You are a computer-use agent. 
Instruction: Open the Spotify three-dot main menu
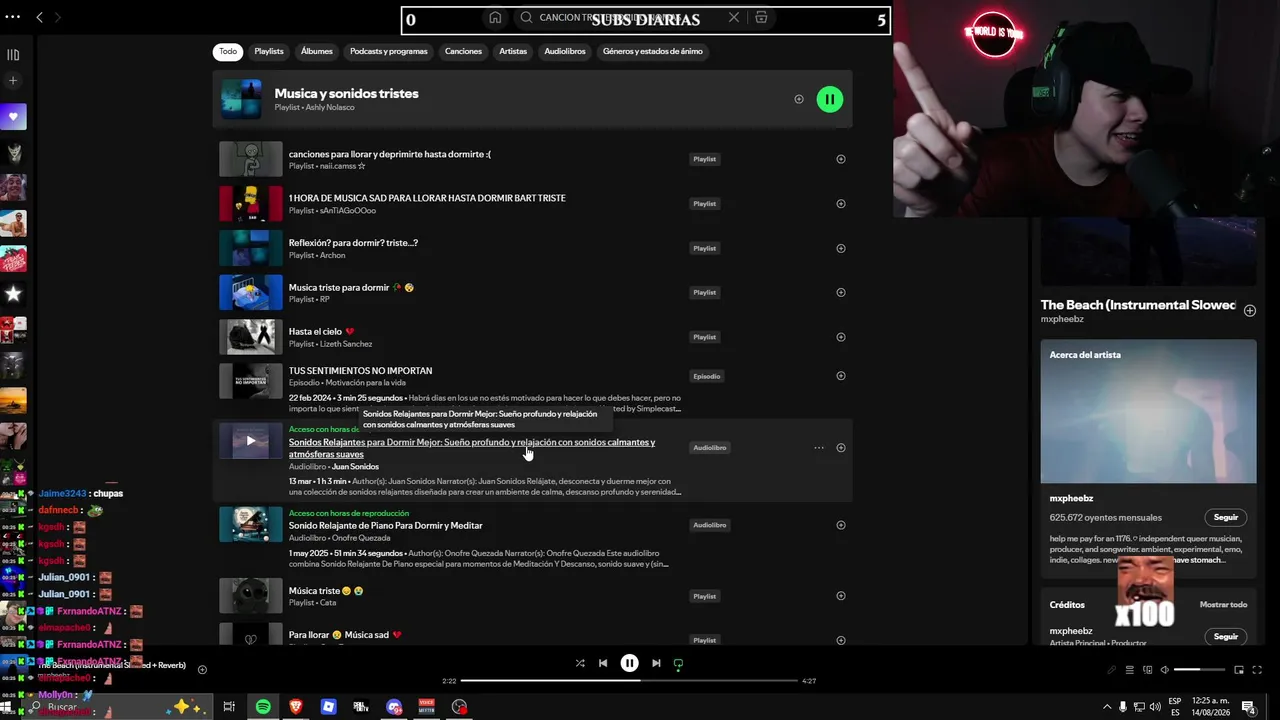pyautogui.click(x=13, y=17)
